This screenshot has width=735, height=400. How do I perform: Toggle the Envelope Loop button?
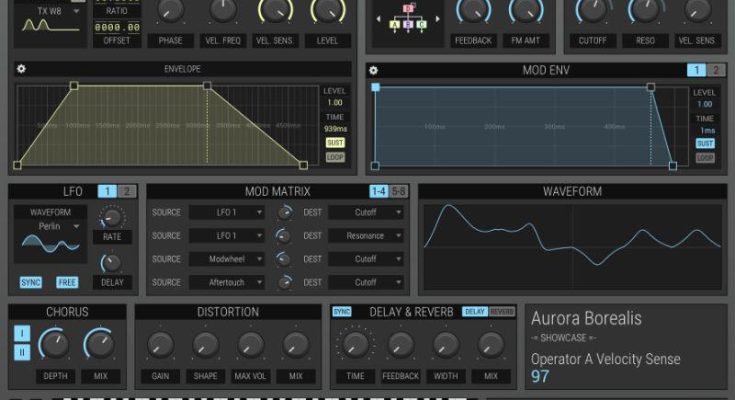[334, 158]
